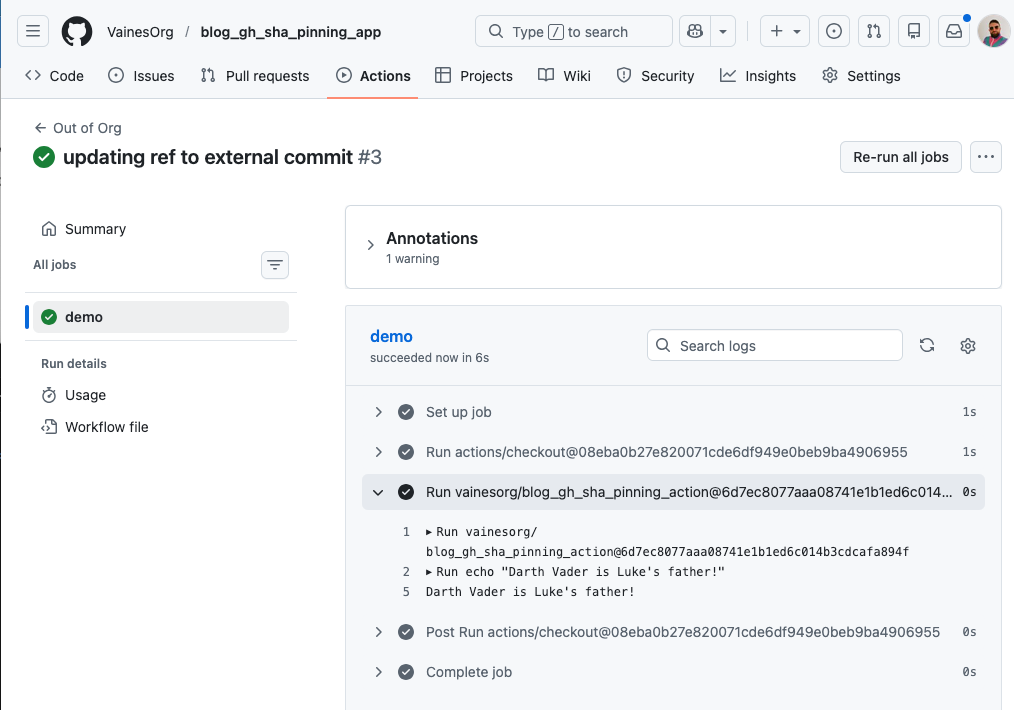Switch to the Code tab
1014x710 pixels.
[x=54, y=76]
